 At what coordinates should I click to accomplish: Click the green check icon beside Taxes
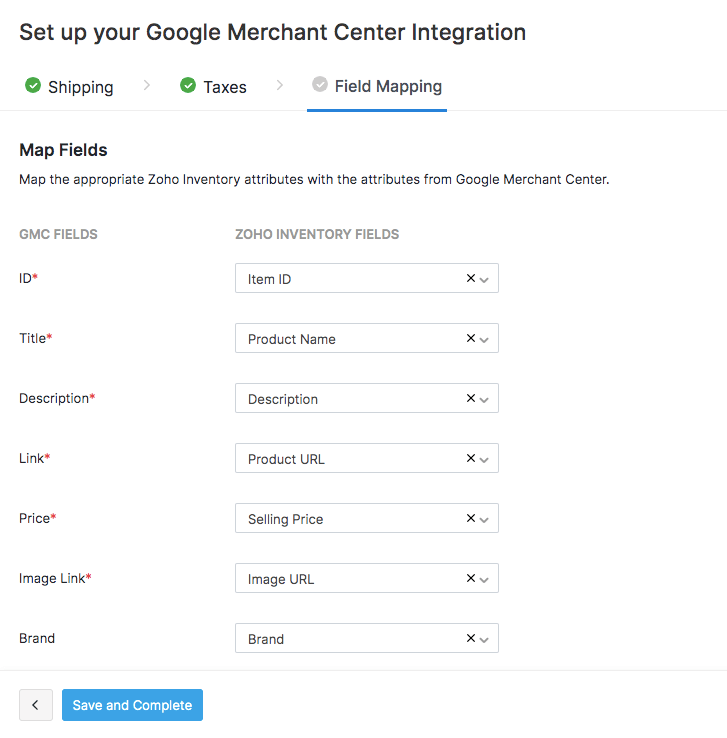tap(188, 86)
